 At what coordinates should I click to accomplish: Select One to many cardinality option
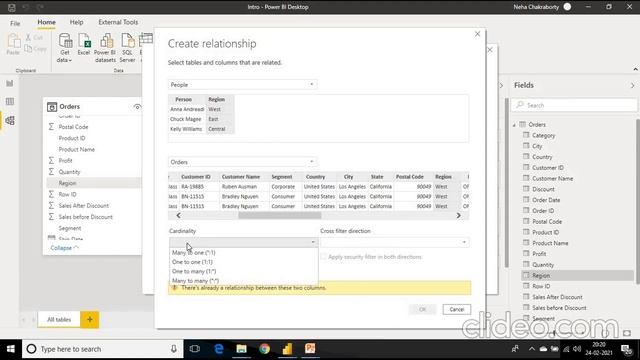pyautogui.click(x=244, y=271)
